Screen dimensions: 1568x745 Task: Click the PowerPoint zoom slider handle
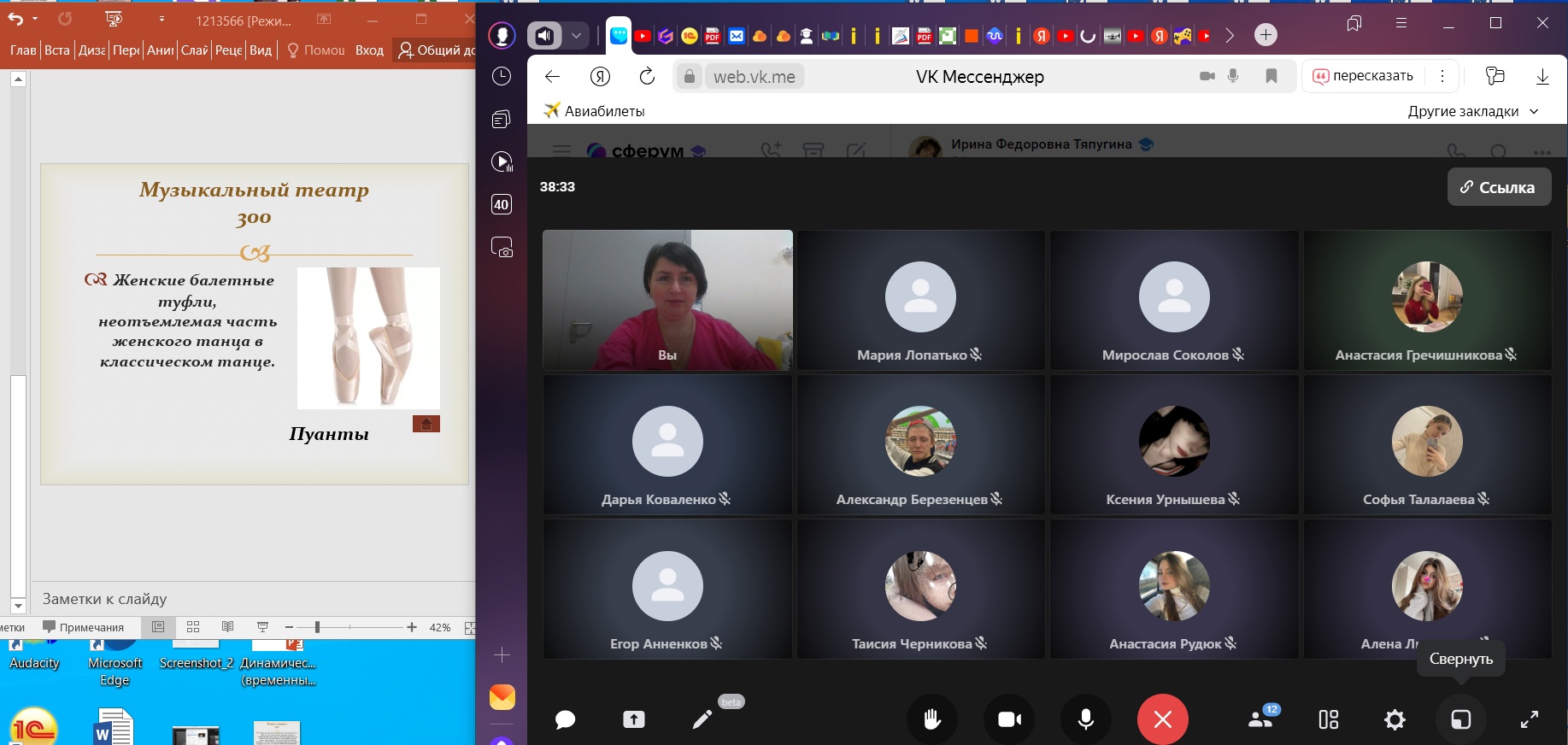tap(317, 627)
